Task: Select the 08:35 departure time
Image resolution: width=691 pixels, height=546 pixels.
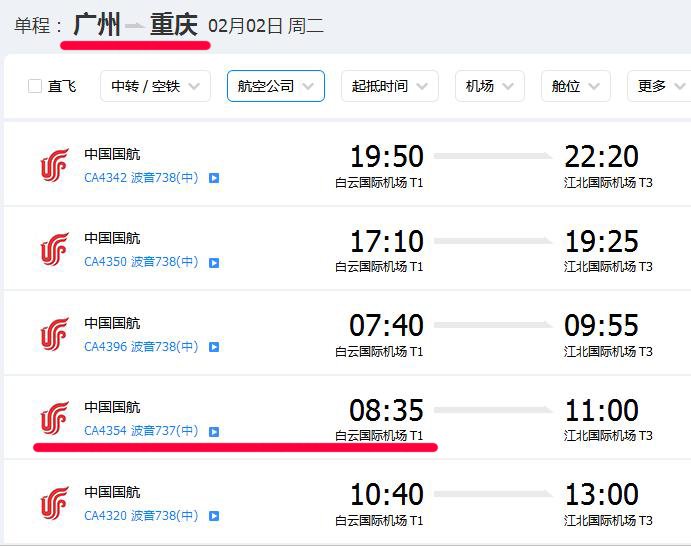Action: [x=386, y=410]
